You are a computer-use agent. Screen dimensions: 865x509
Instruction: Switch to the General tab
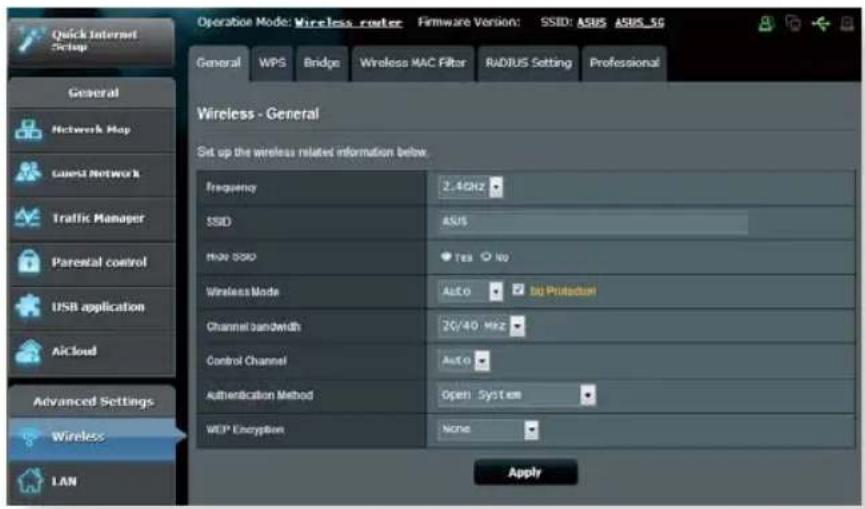coord(218,63)
